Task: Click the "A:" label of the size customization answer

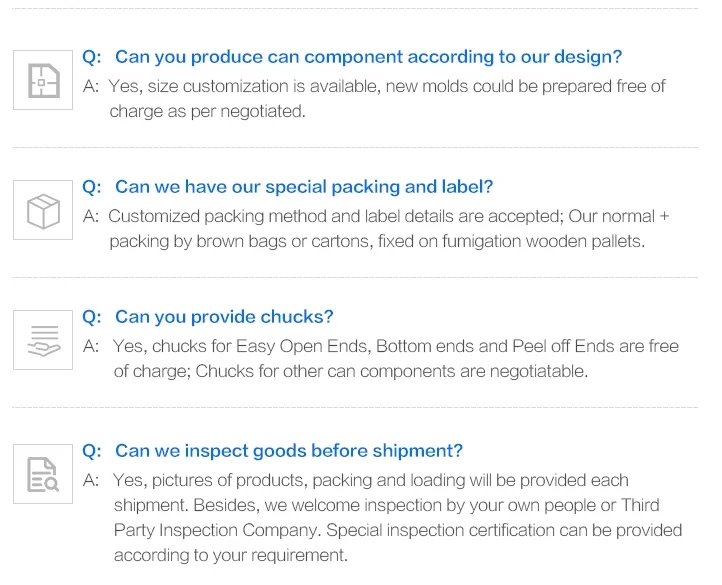Action: pos(91,86)
